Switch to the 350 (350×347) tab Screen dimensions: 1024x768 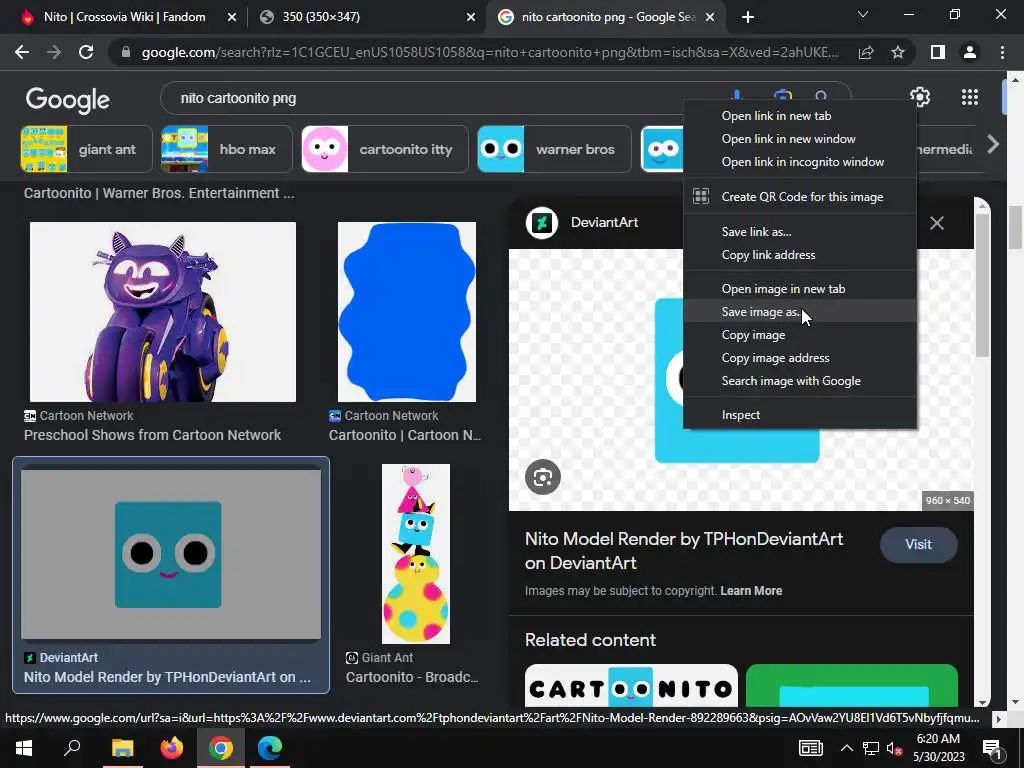366,17
